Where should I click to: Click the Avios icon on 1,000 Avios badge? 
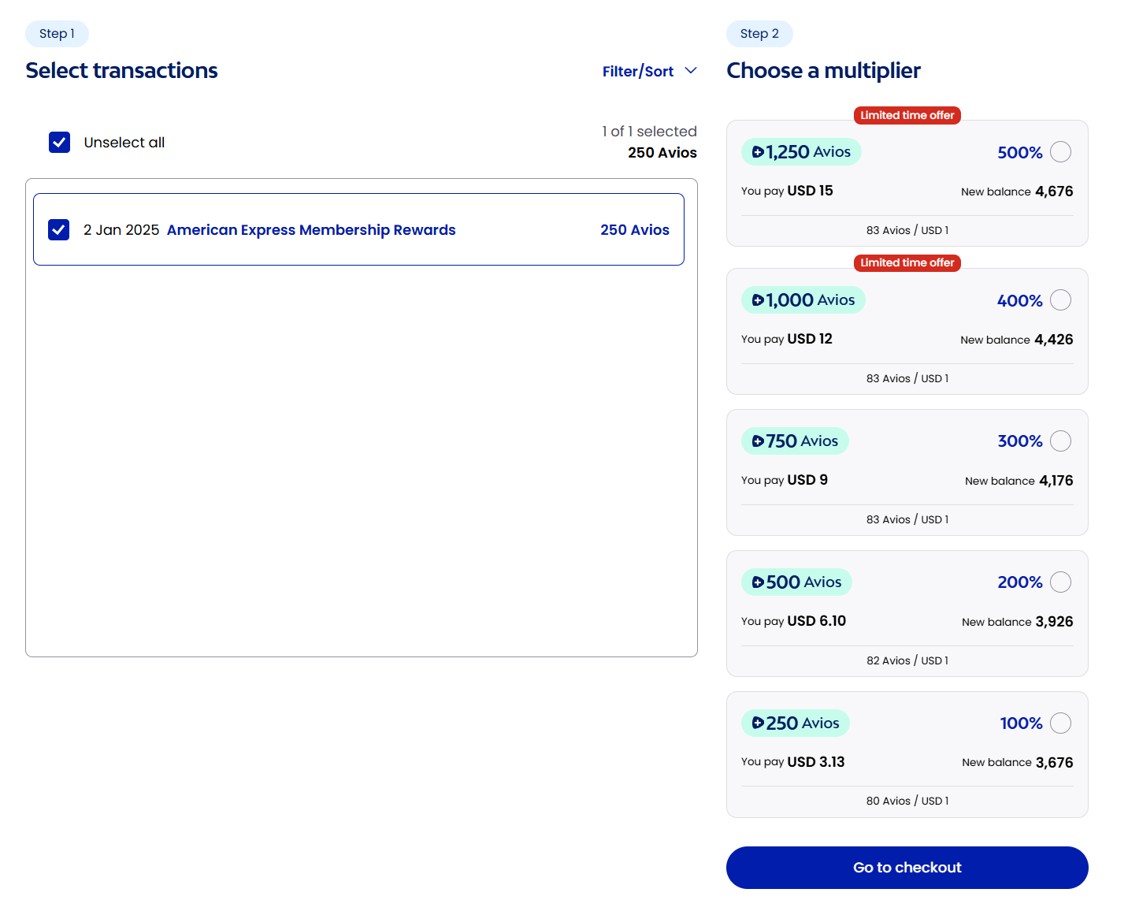tap(758, 300)
